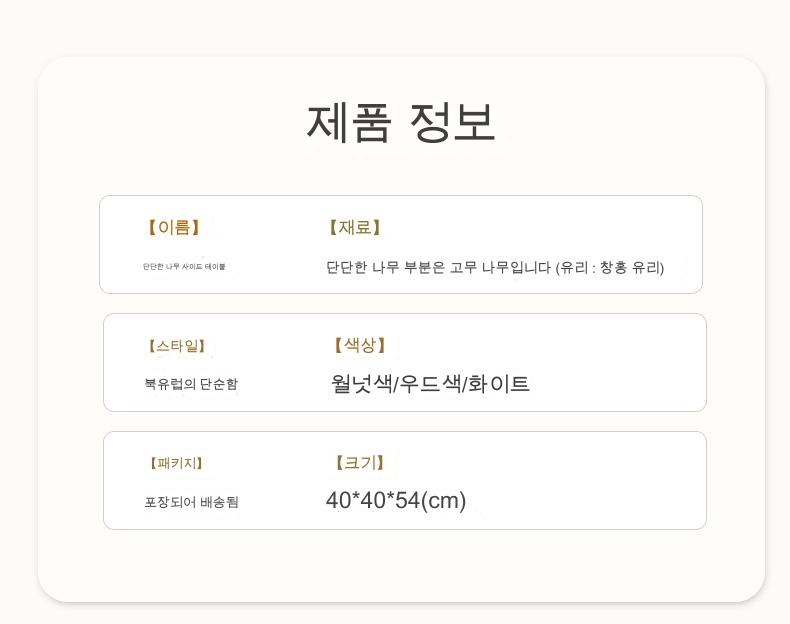Click the 【크기】 field label
Screen dimensions: 790x624
point(359,463)
